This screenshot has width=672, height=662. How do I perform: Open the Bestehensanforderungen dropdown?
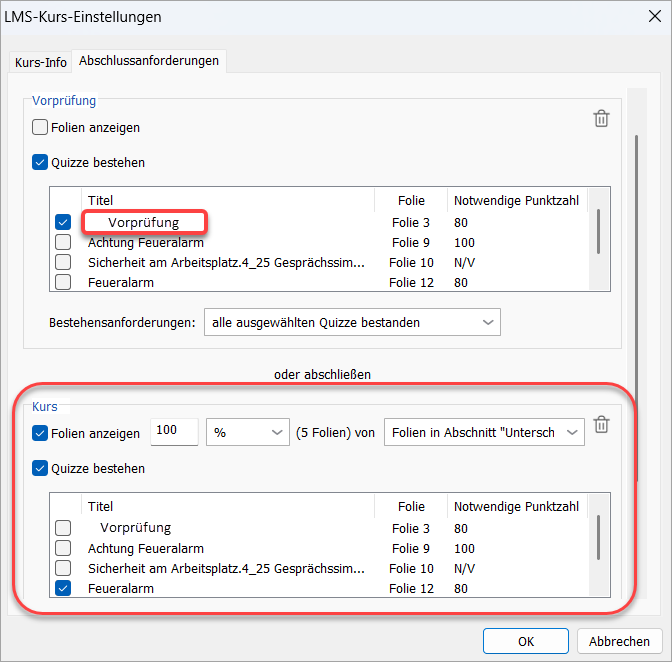click(x=351, y=322)
